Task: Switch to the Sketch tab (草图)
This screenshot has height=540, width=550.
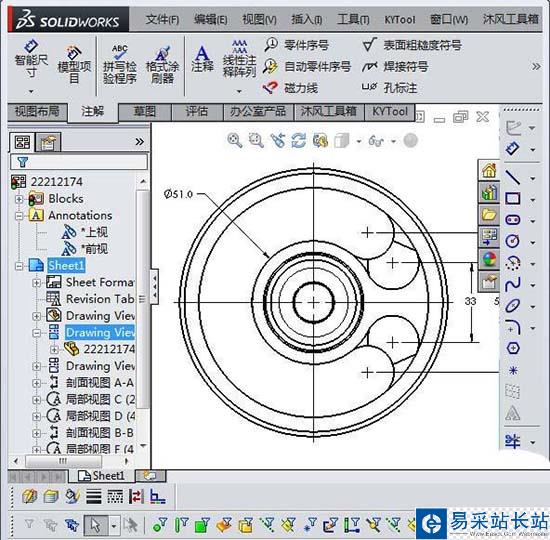Action: click(x=145, y=112)
